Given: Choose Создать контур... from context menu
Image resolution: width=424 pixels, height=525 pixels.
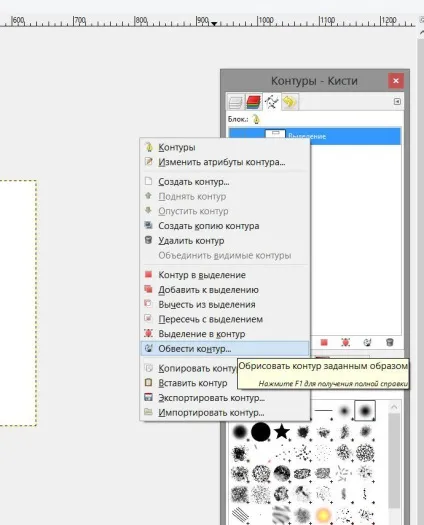Looking at the screenshot, I should 225,182.
